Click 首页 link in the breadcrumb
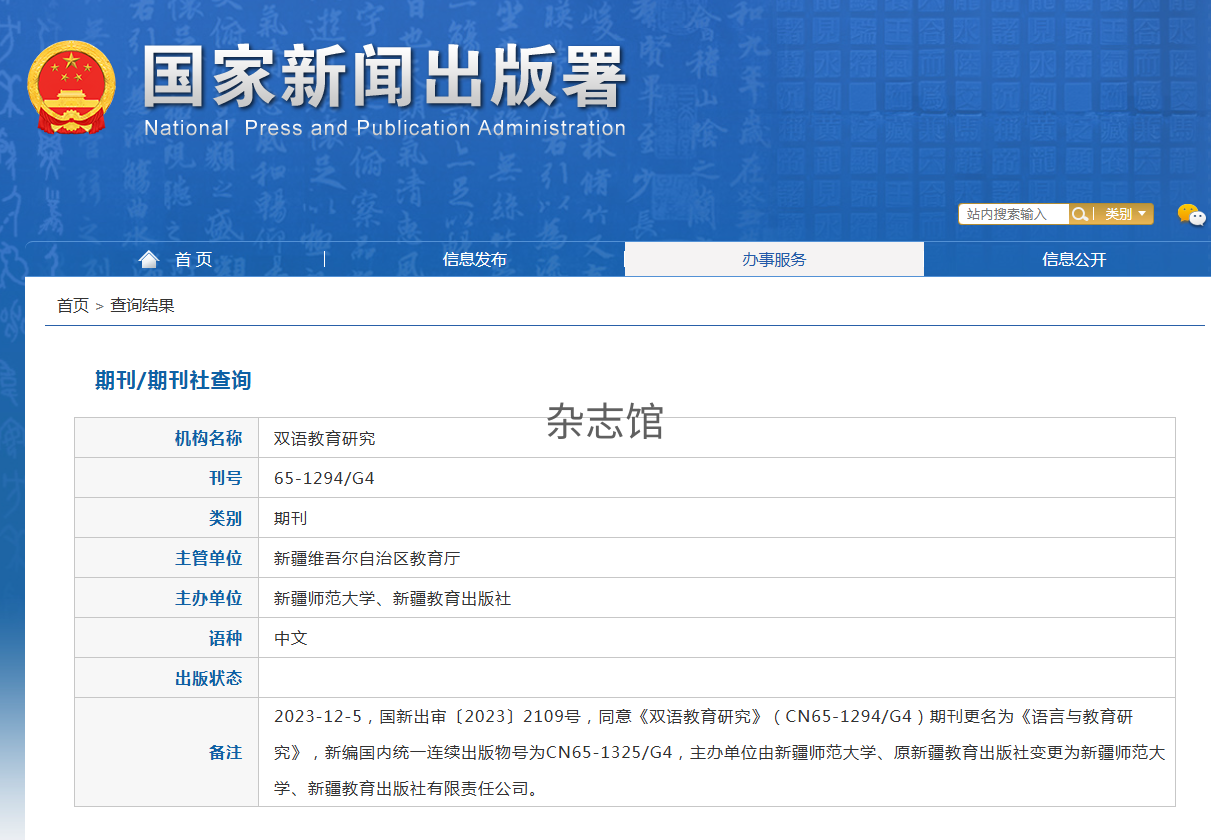 click(x=72, y=306)
